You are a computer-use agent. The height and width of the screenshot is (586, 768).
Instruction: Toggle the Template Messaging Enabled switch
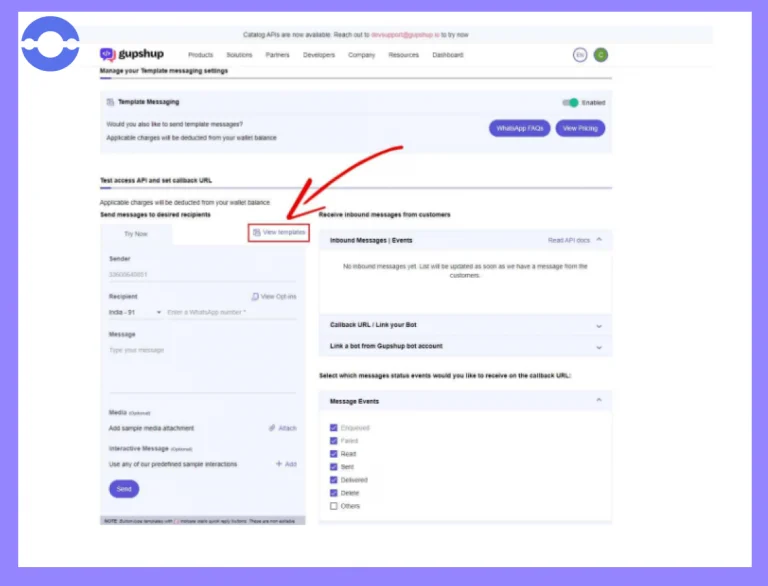(x=571, y=102)
